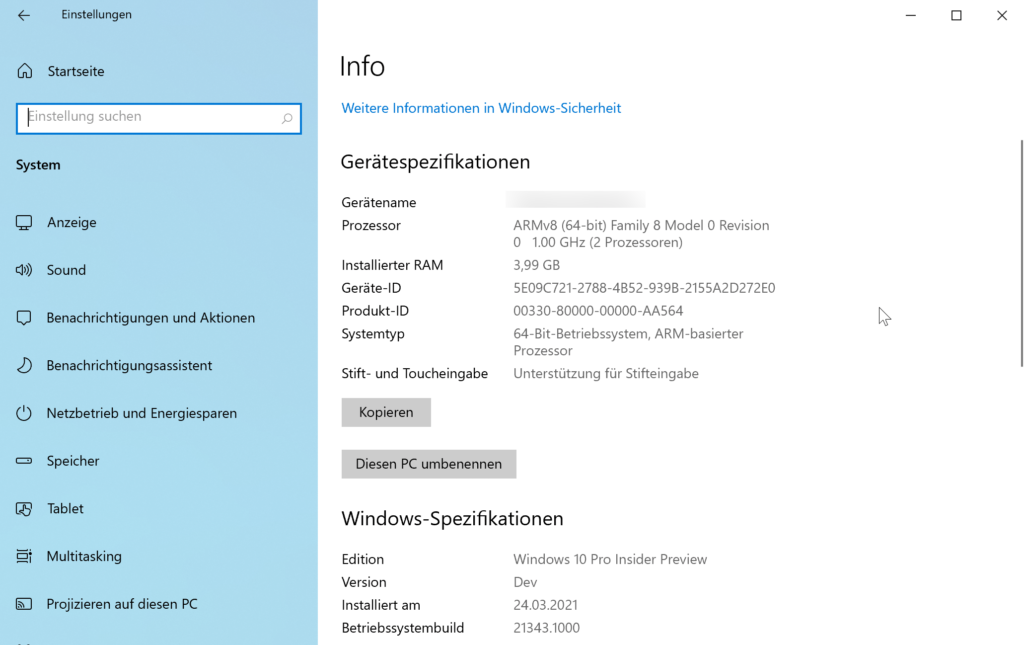Click the Benachrichtigungsassistent moon icon
1024x645 pixels.
point(23,365)
